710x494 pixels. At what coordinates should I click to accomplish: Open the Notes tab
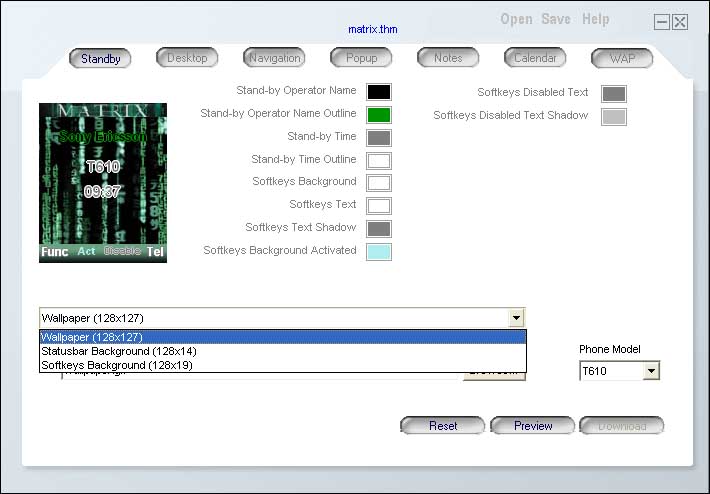point(448,58)
